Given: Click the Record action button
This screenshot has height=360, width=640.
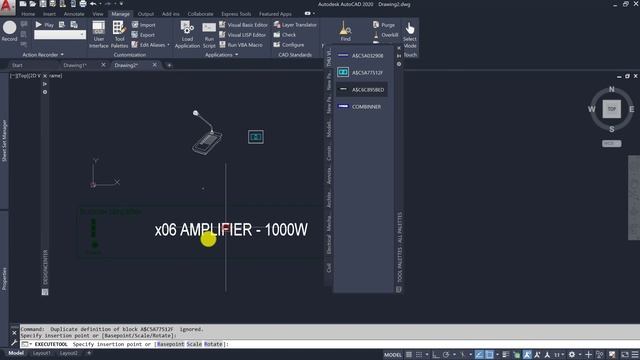Looking at the screenshot, I should (9, 31).
